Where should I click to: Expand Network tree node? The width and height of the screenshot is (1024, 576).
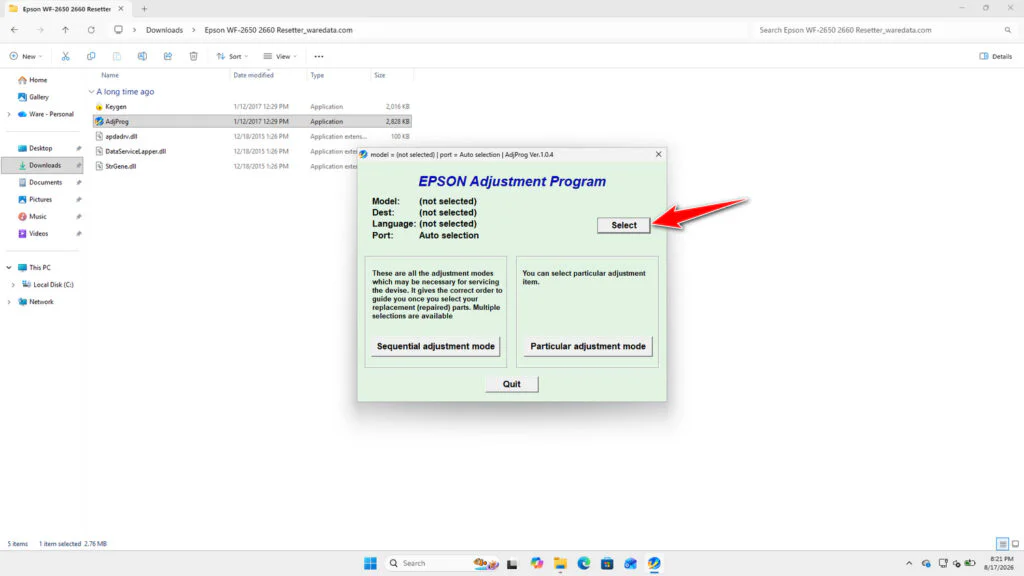(9, 302)
